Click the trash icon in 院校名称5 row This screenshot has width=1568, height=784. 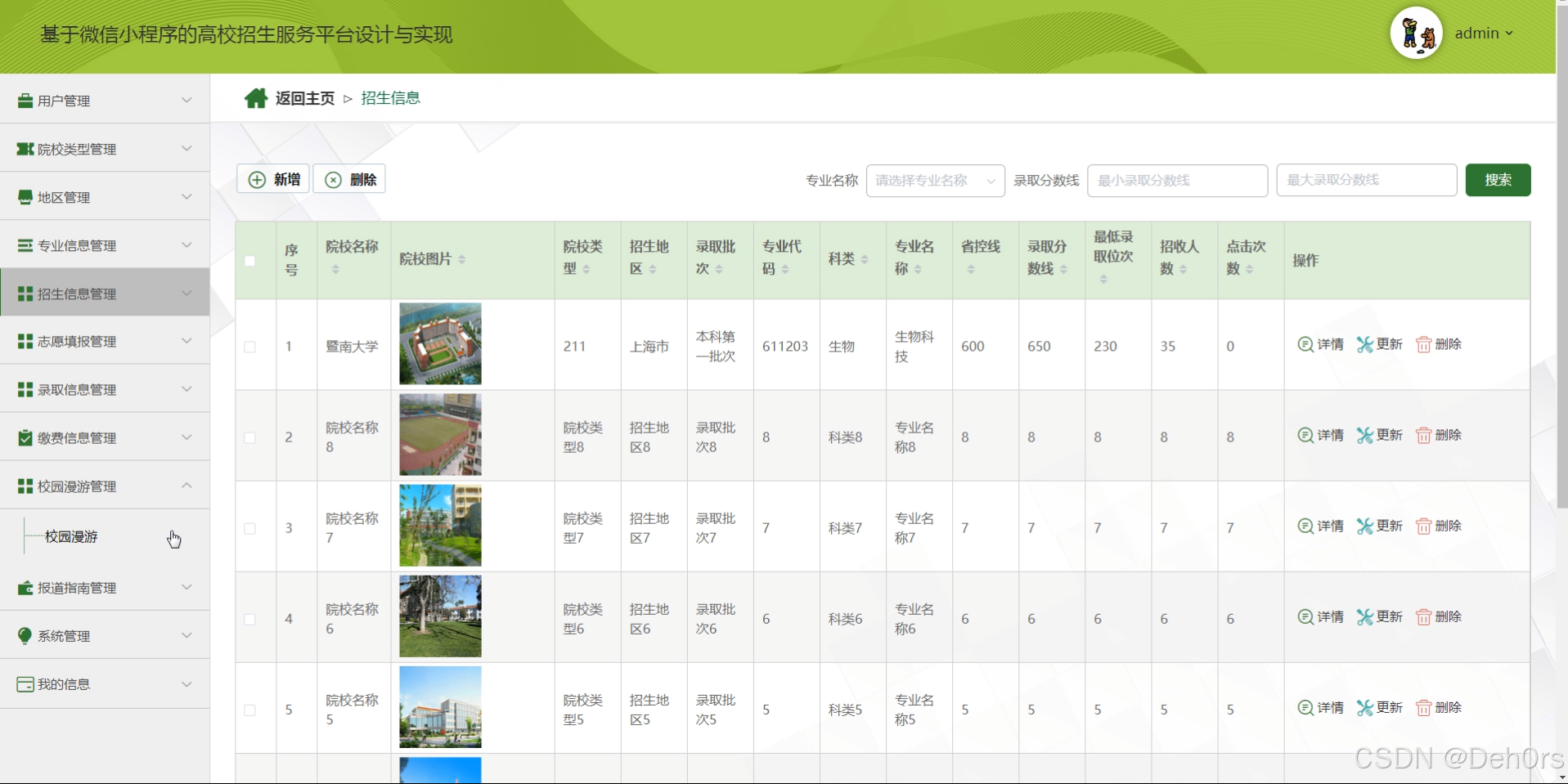[x=1423, y=707]
